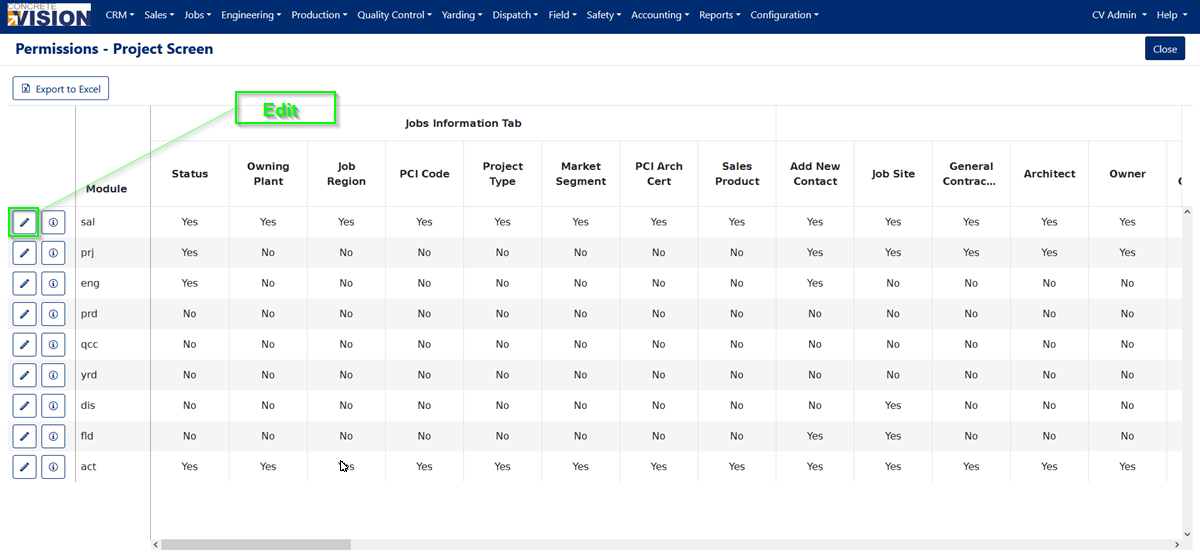1200x556 pixels.
Task: Click the edit pencil icon for sal row
Action: pos(25,222)
